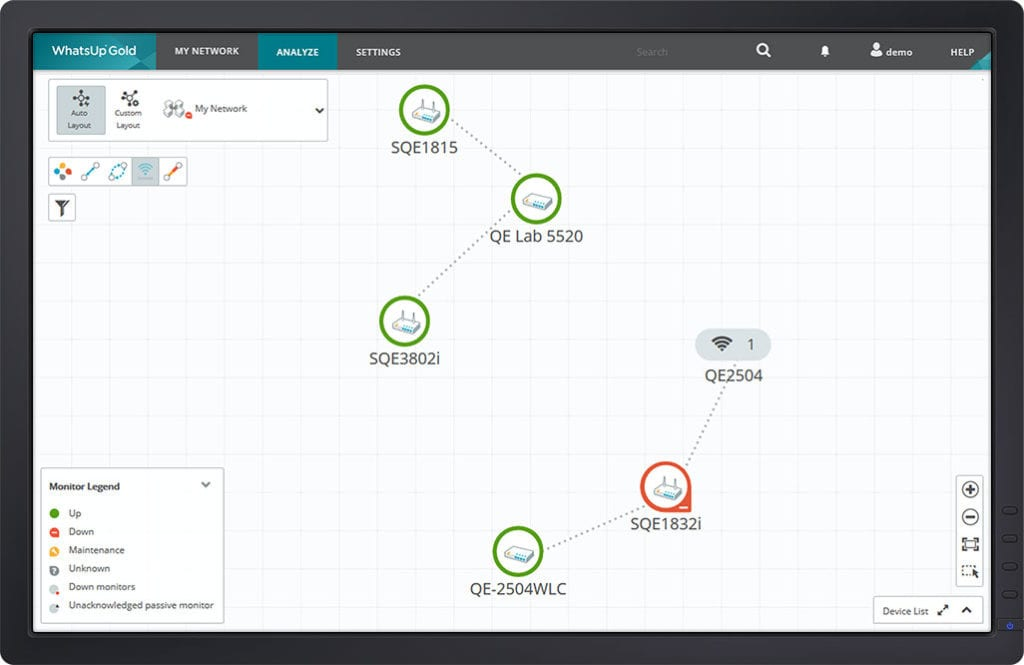
Task: Zoom out on the map
Action: (970, 517)
